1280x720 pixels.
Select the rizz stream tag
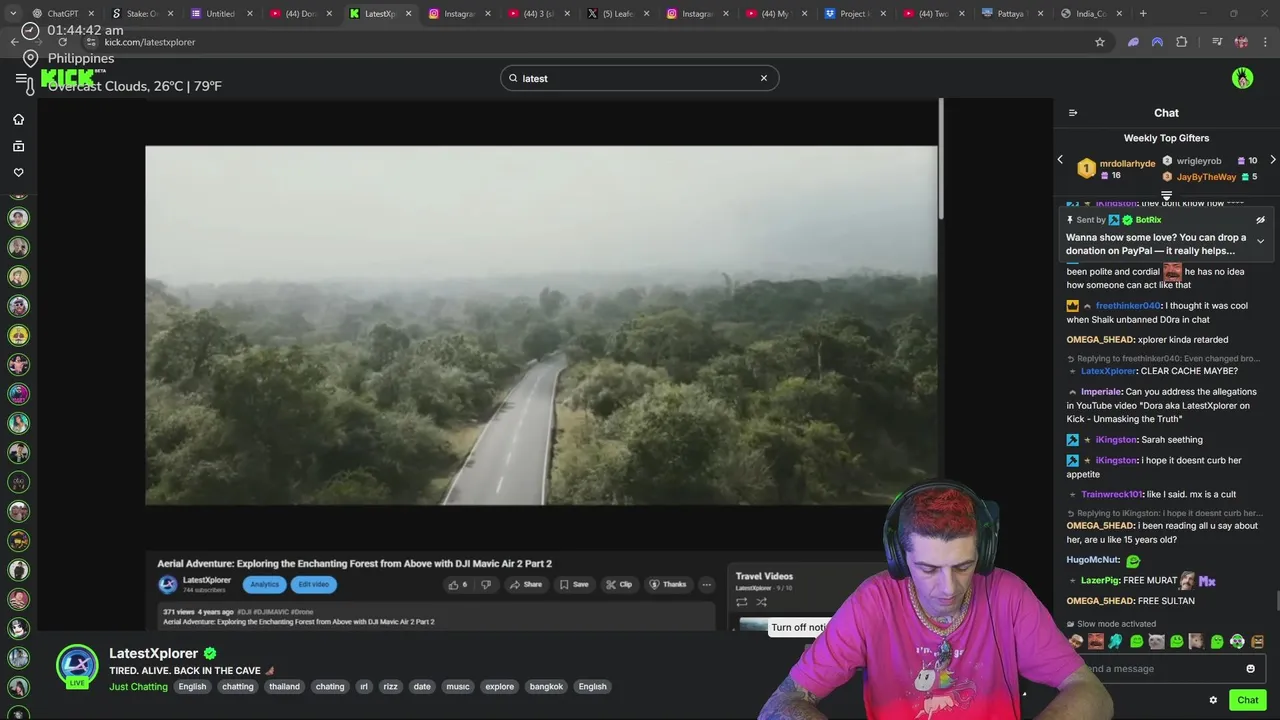(x=390, y=687)
